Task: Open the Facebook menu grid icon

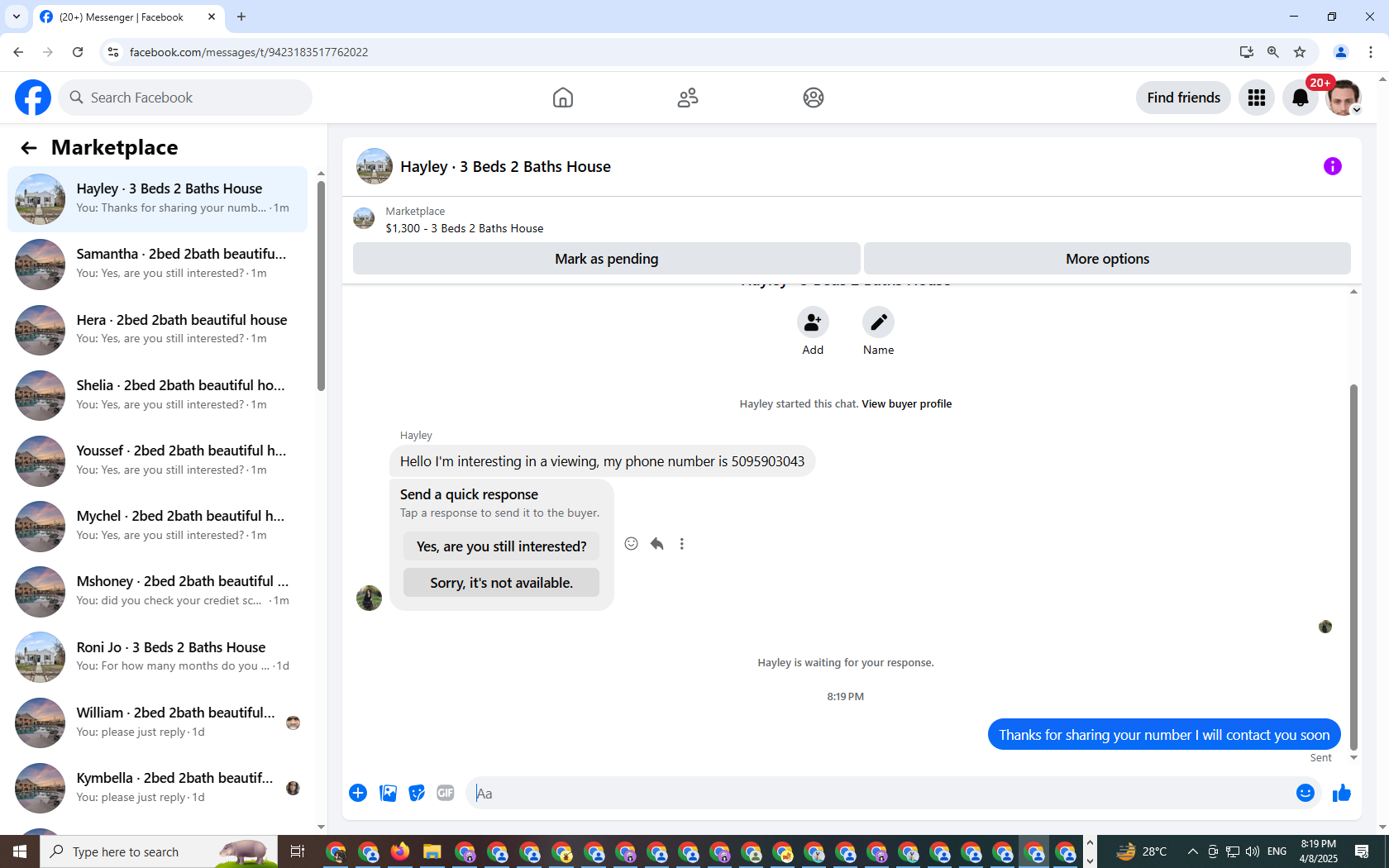Action: 1257,98
